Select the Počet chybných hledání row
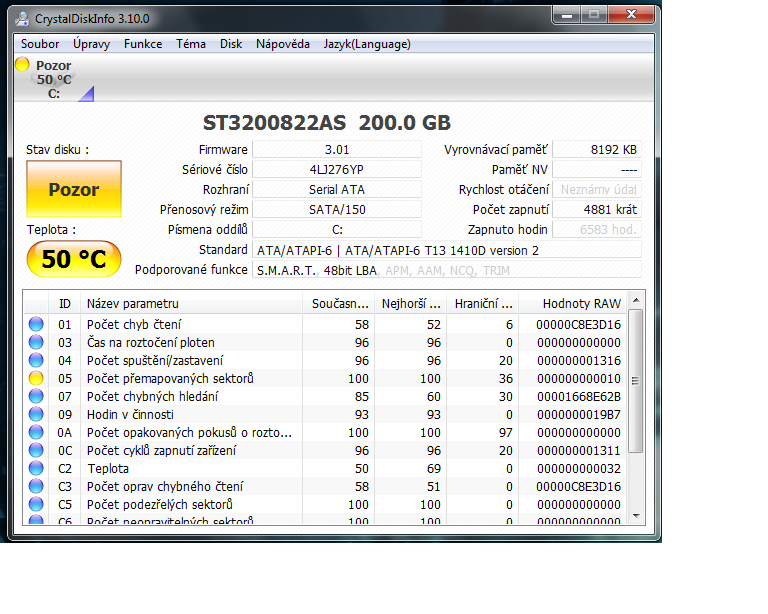 [325, 396]
